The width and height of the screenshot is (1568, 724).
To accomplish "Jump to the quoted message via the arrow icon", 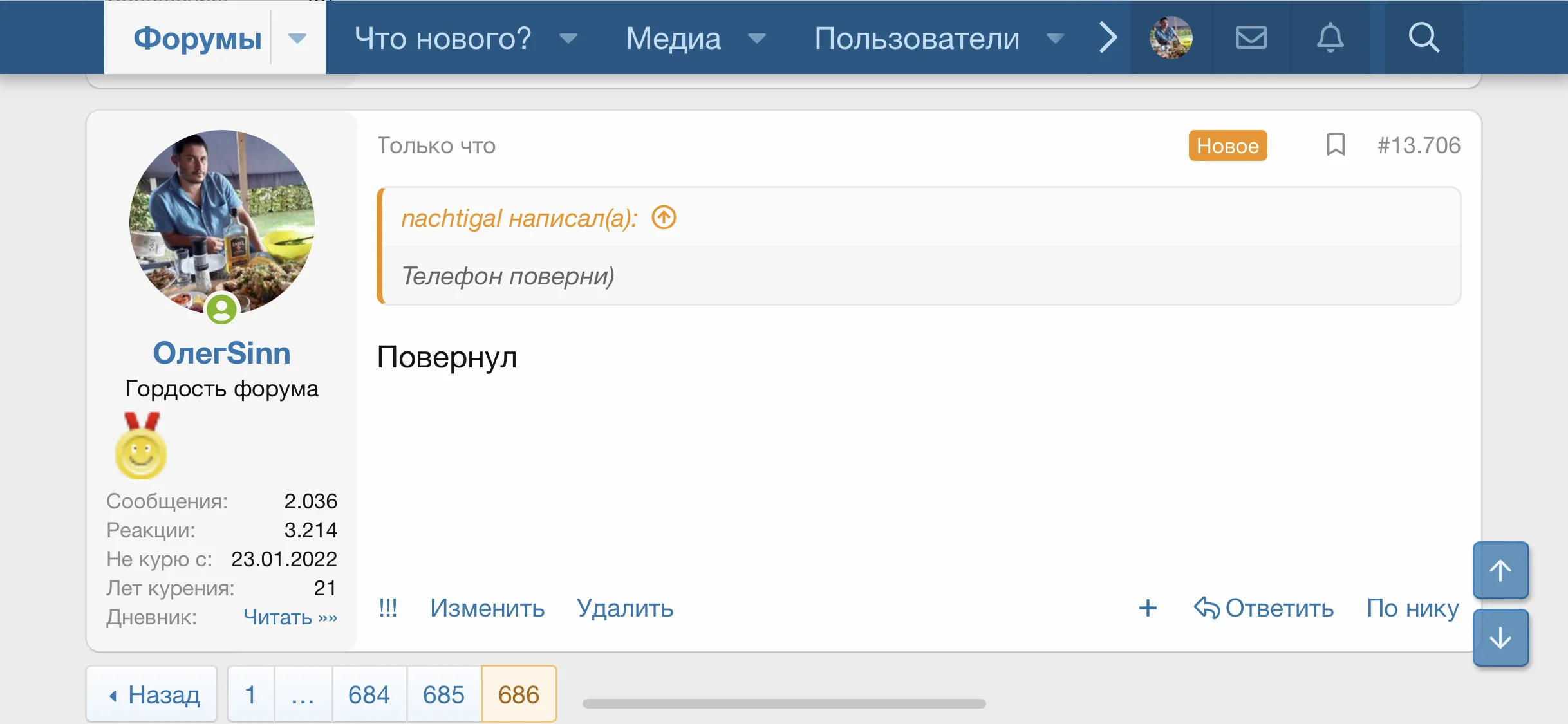I will (663, 218).
